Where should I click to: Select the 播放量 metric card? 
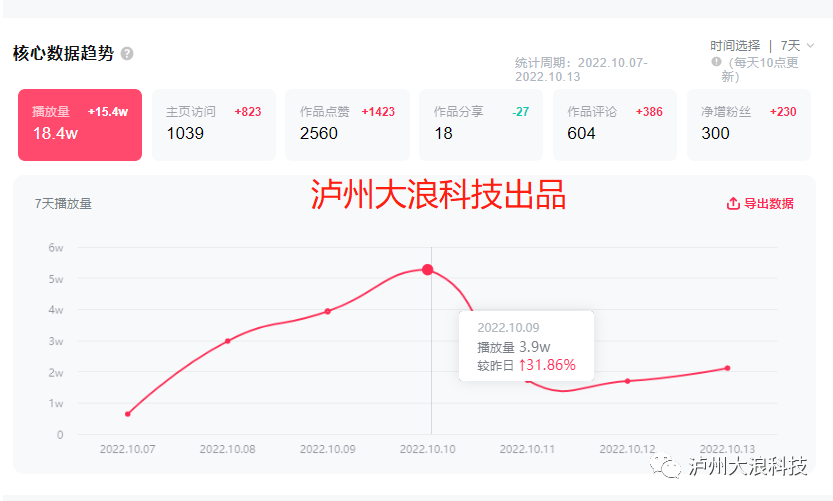(x=80, y=124)
